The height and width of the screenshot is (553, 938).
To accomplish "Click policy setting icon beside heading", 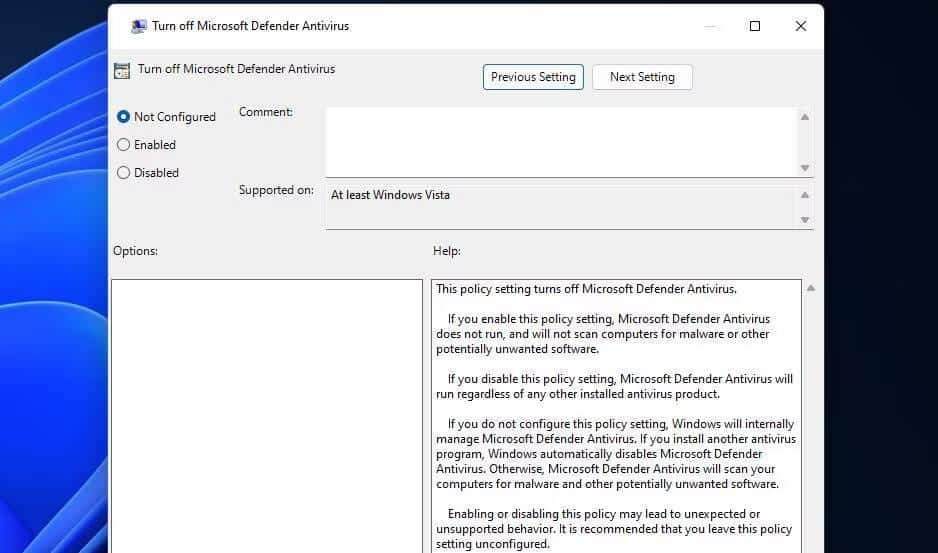I will click(122, 71).
